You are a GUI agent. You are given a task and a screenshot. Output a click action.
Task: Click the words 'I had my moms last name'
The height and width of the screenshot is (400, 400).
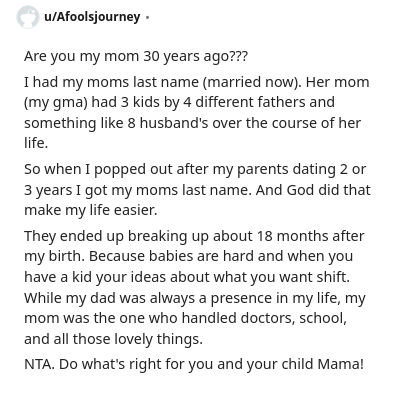tap(111, 82)
